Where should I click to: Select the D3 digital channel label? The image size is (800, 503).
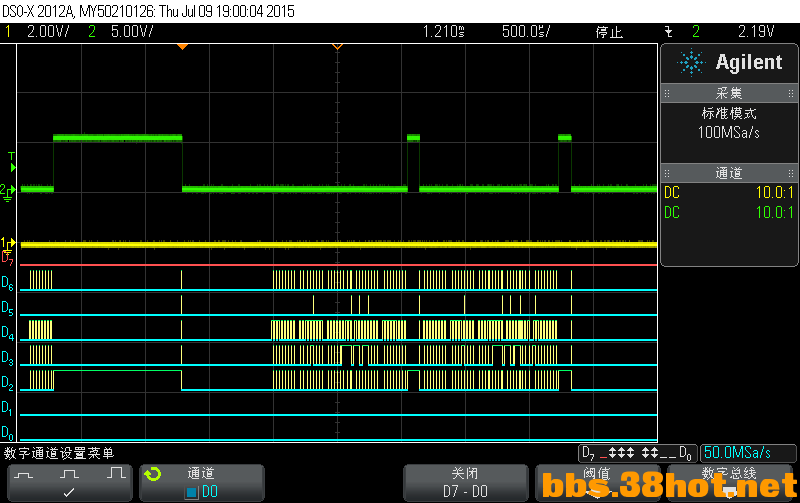pyautogui.click(x=7, y=358)
